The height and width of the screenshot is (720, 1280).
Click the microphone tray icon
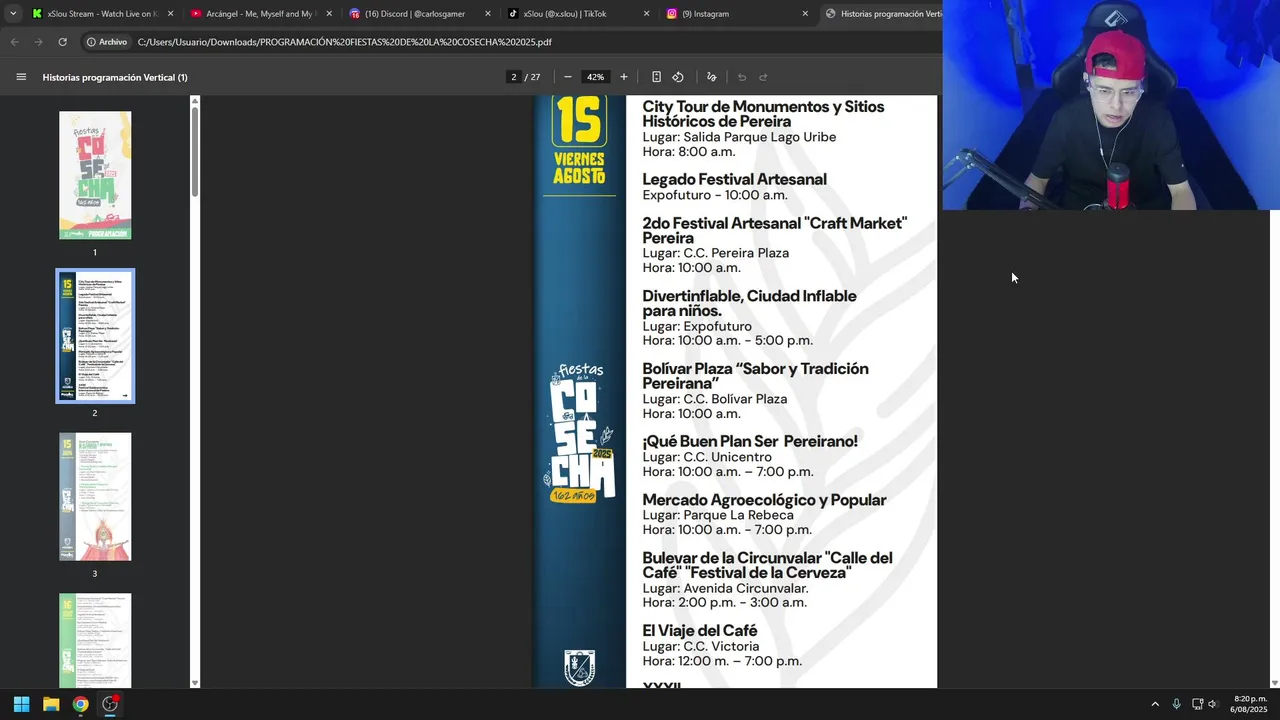tap(1177, 704)
